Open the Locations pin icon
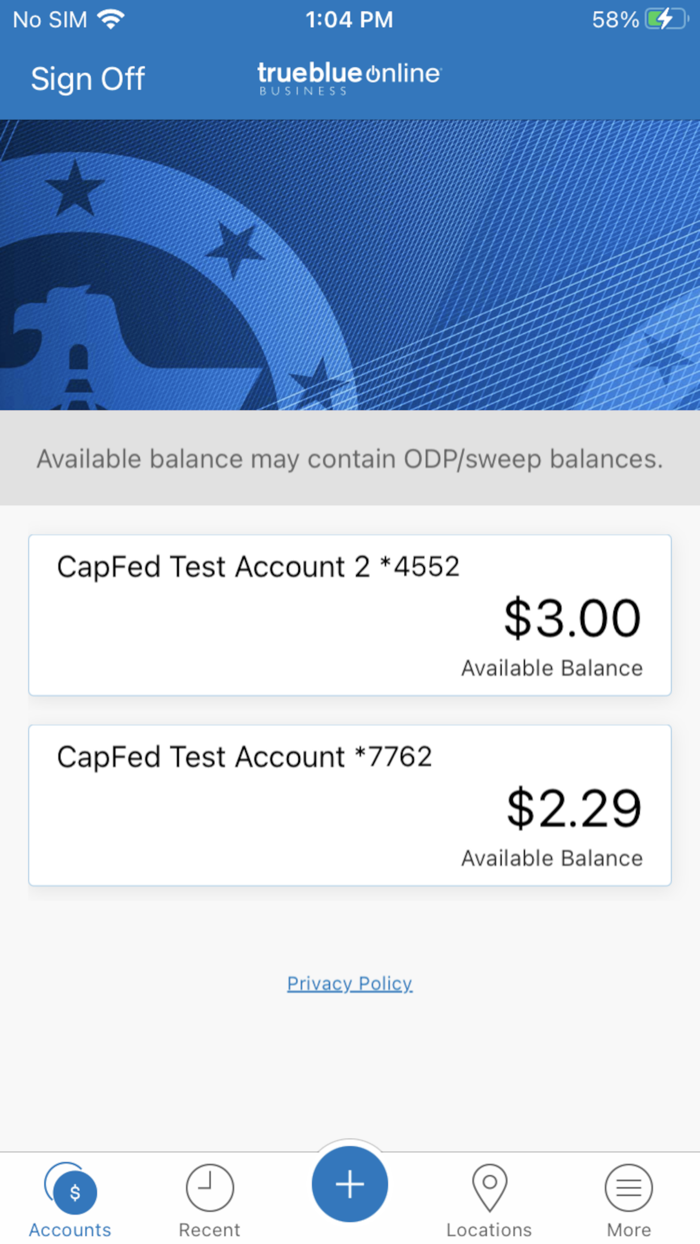Viewport: 700px width, 1244px height. (x=489, y=1186)
